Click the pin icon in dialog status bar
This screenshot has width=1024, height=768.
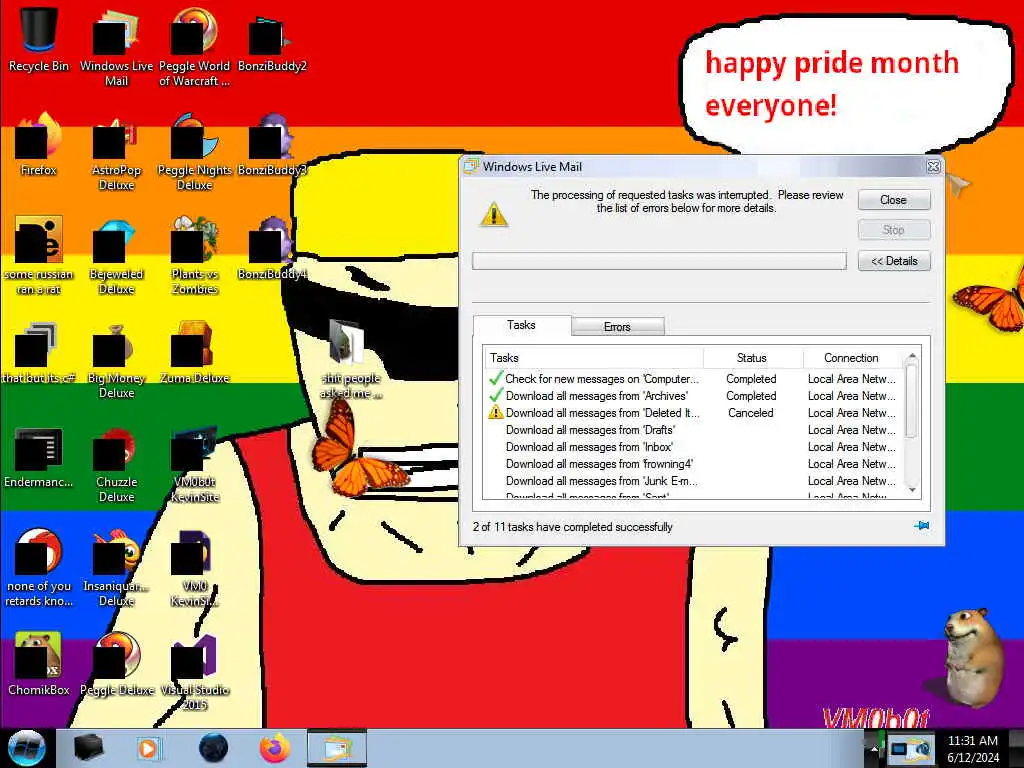click(921, 525)
